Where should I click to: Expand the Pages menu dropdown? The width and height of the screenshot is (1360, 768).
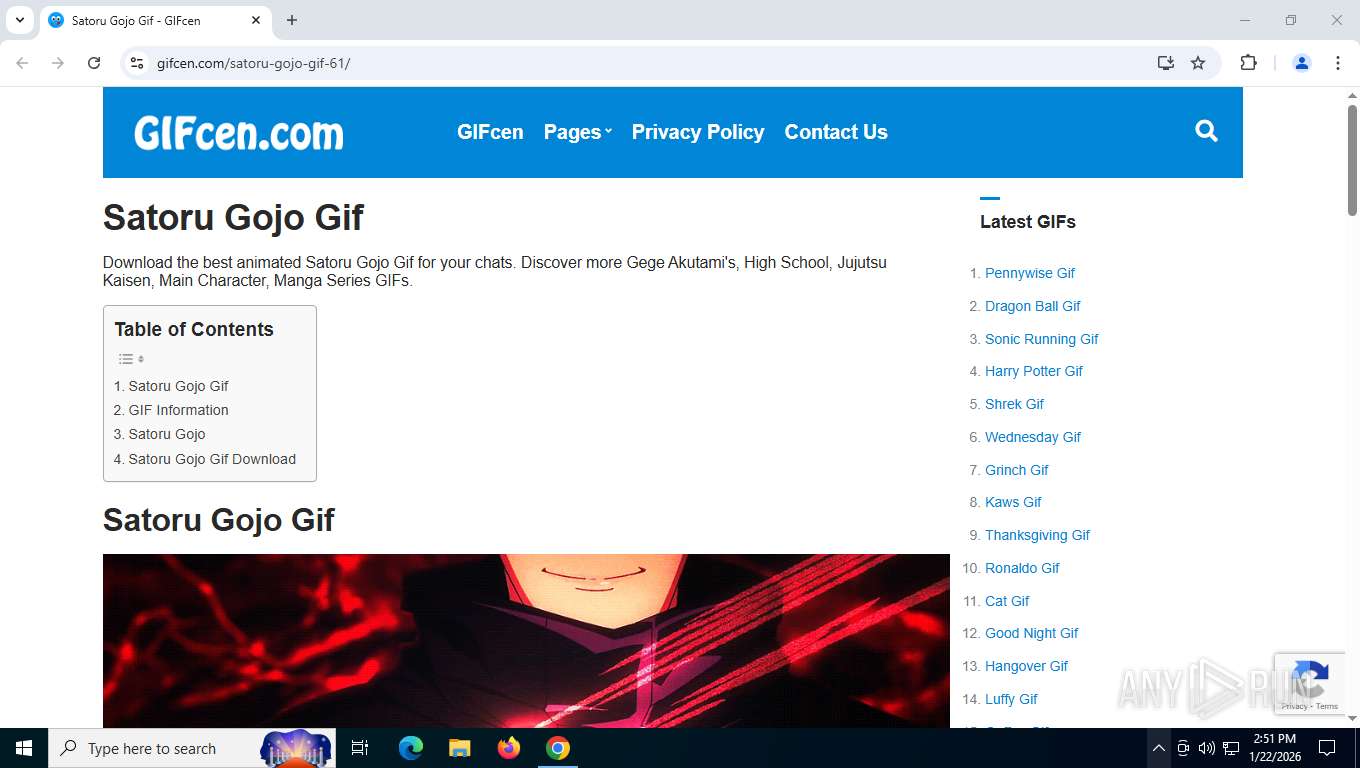pyautogui.click(x=577, y=132)
